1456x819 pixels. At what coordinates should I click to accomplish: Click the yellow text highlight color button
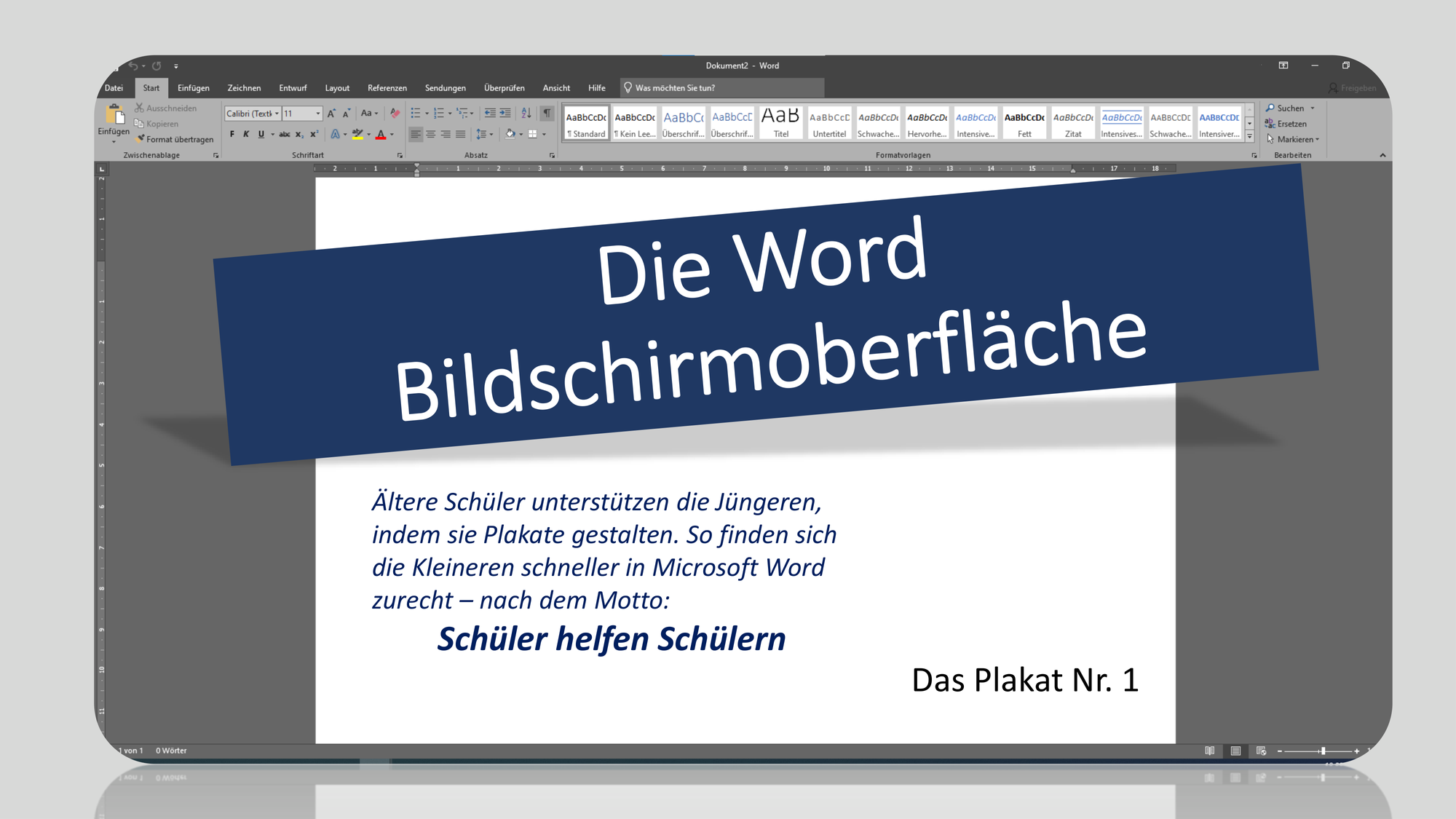[357, 134]
